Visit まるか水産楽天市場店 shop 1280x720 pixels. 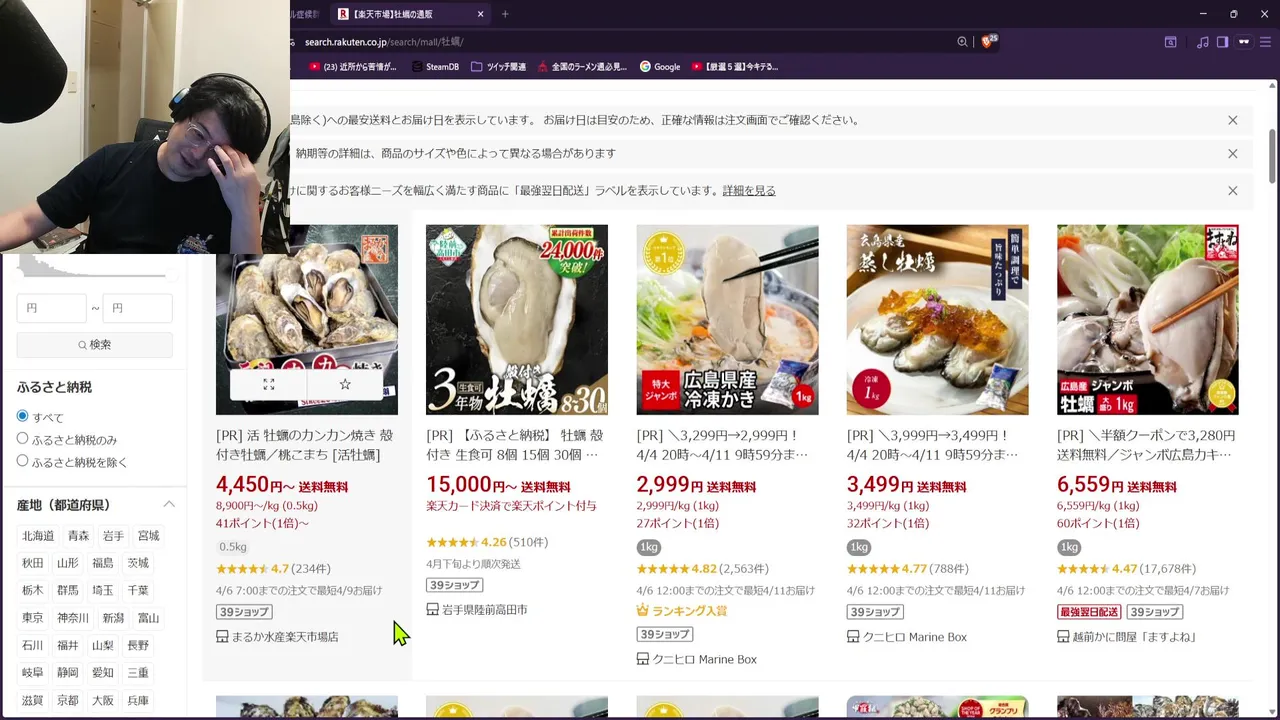pyautogui.click(x=277, y=637)
